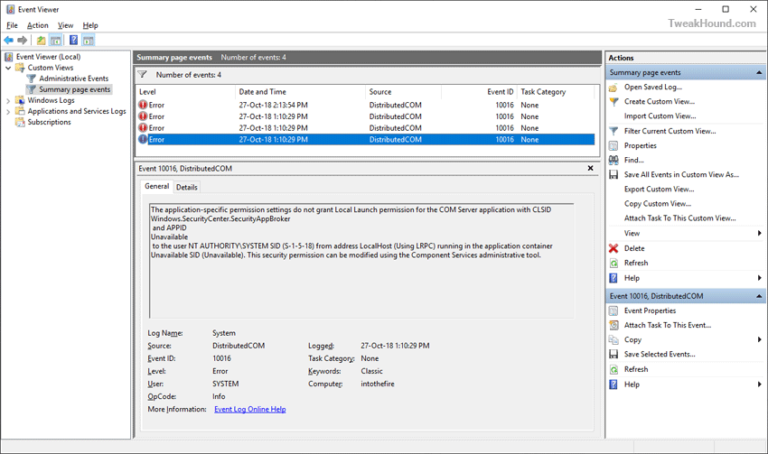
Task: Click the Attach Task To This Event icon
Action: click(x=613, y=325)
